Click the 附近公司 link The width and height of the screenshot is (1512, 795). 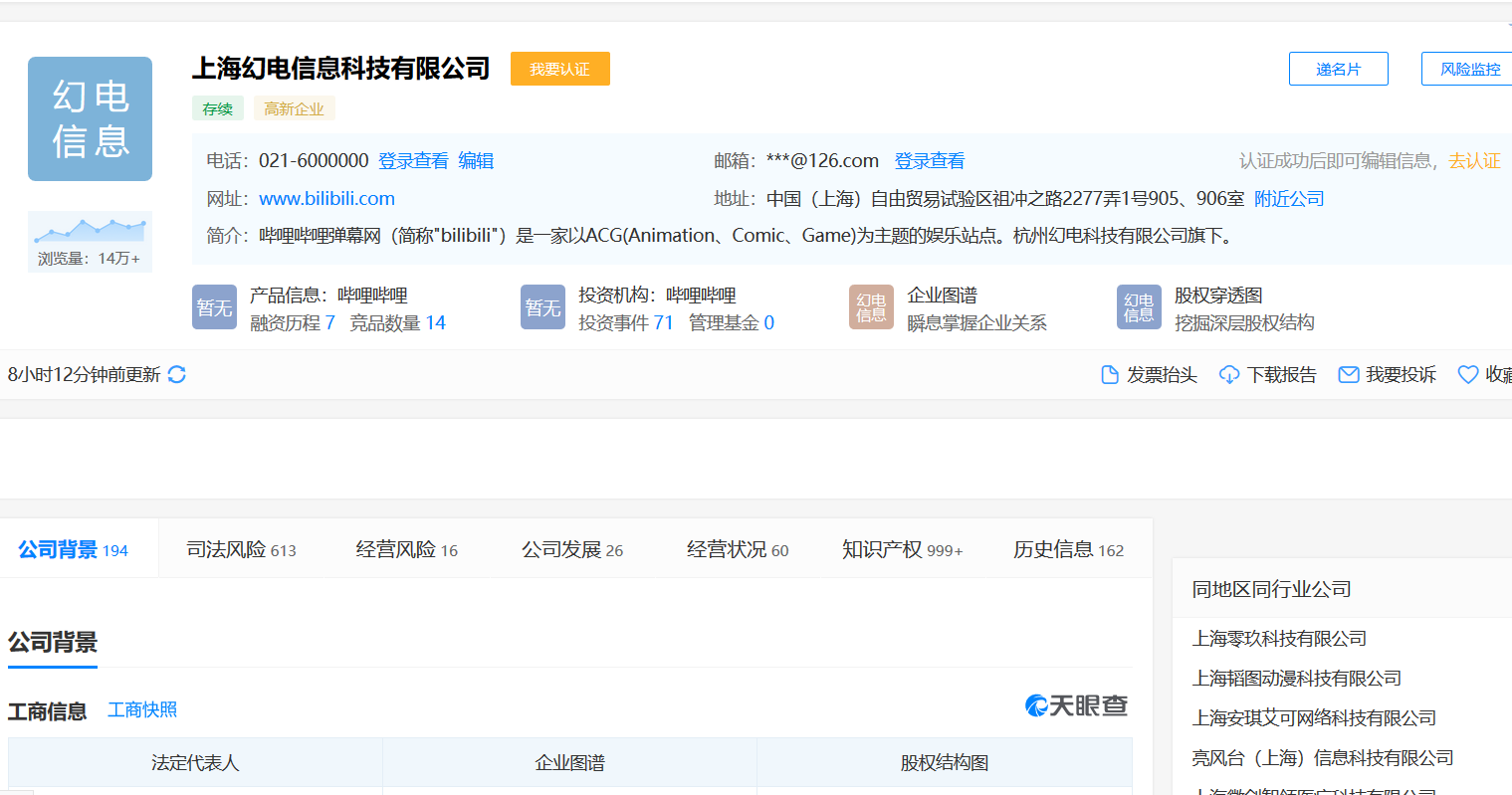coord(1289,199)
